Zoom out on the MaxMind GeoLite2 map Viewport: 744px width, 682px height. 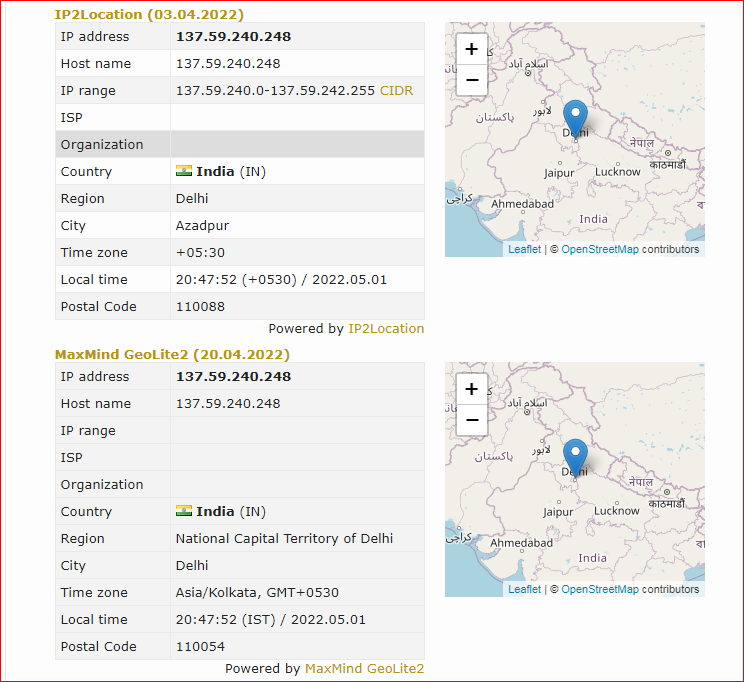pyautogui.click(x=472, y=420)
